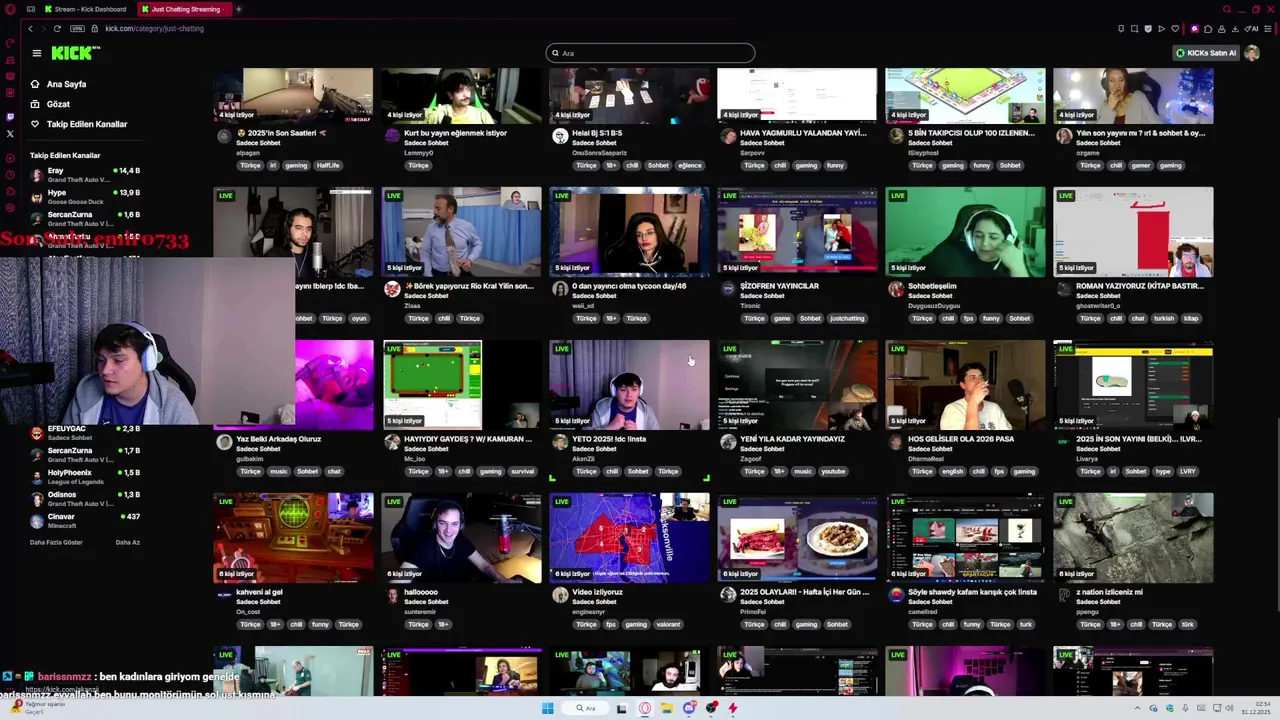Click channel avatar next to 'Helal Bj S:1 B:5'
Viewport: 1280px width, 720px height.
560,136
